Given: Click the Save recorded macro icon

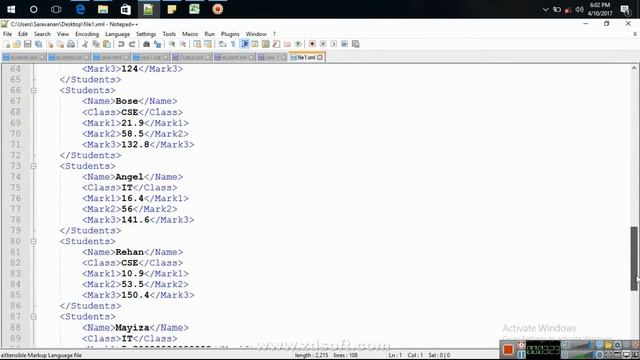Looking at the screenshot, I should (x=356, y=44).
